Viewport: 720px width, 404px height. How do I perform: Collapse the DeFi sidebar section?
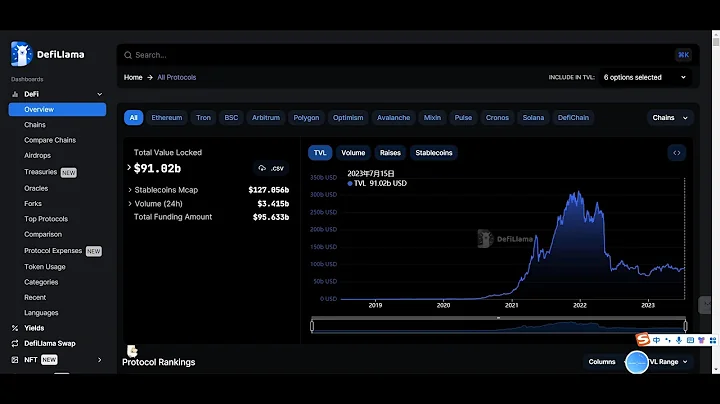(x=100, y=94)
